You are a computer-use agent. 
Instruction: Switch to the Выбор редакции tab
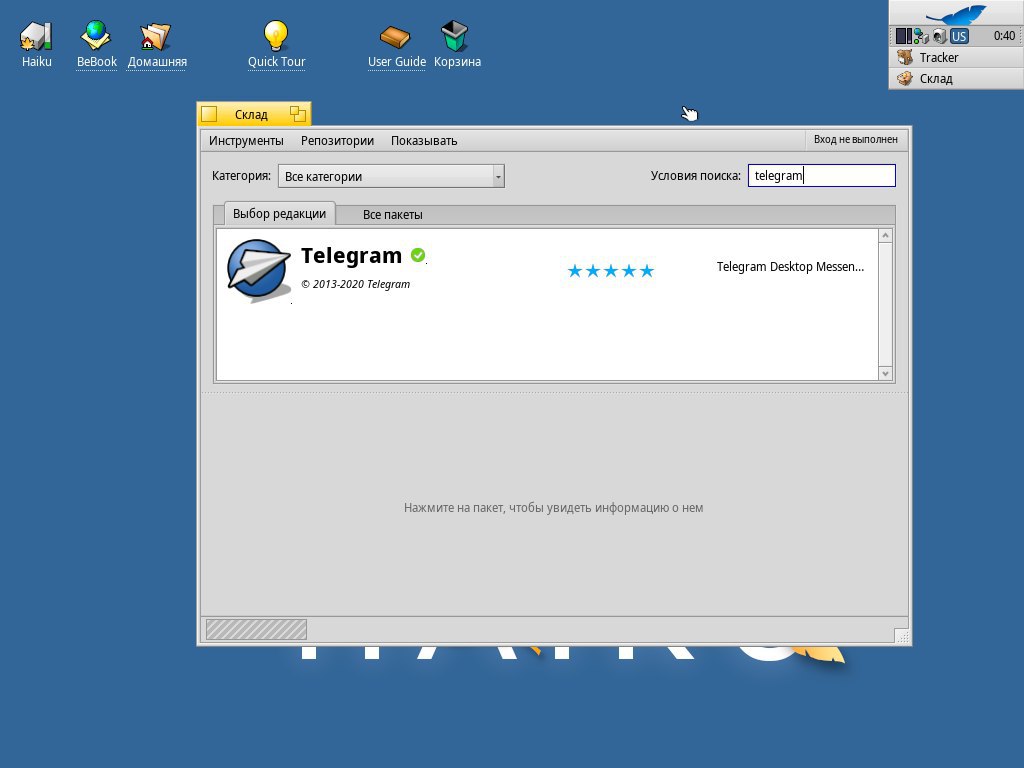(280, 214)
